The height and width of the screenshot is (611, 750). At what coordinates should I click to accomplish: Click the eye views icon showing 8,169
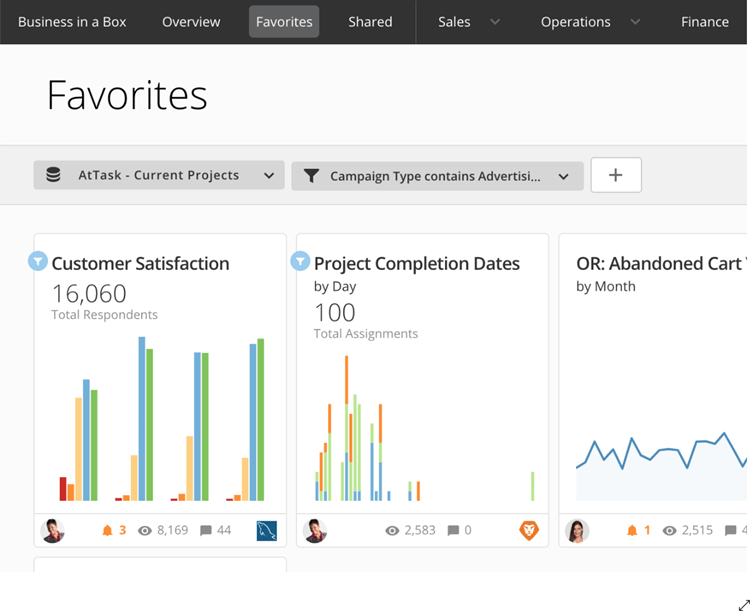click(145, 531)
